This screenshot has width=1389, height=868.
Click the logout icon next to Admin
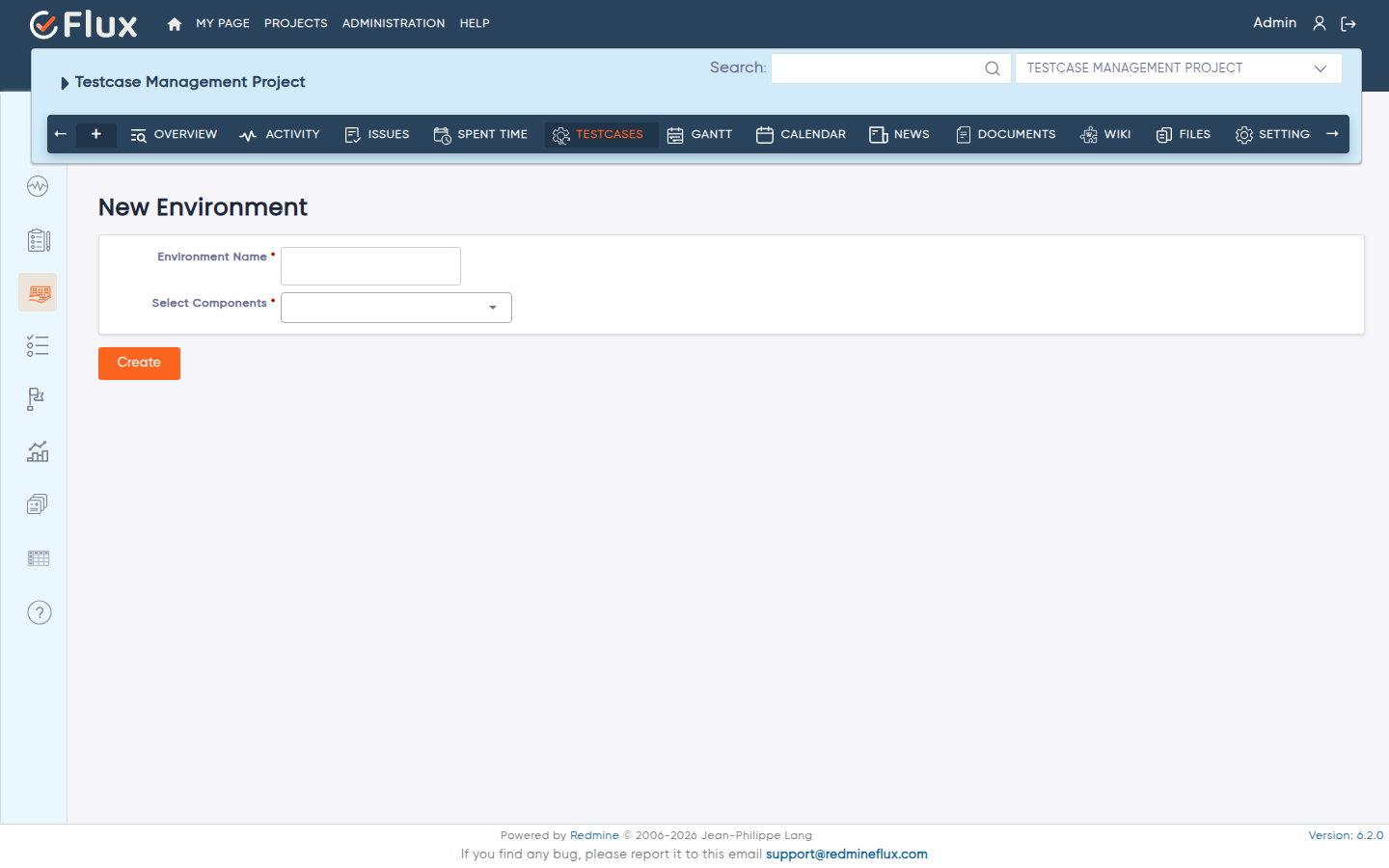click(x=1348, y=24)
